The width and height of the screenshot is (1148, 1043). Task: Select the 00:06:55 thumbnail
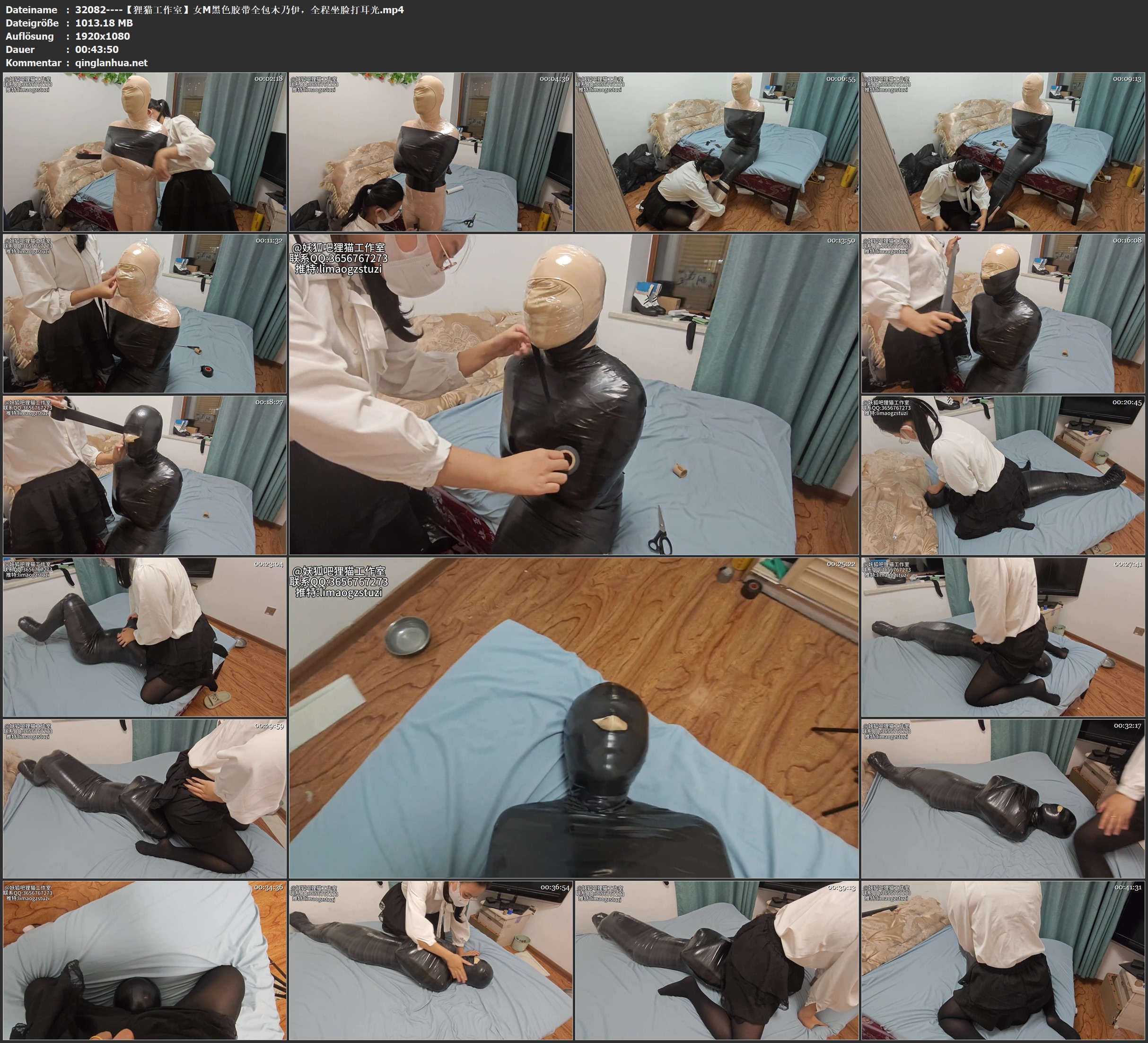coord(717,152)
